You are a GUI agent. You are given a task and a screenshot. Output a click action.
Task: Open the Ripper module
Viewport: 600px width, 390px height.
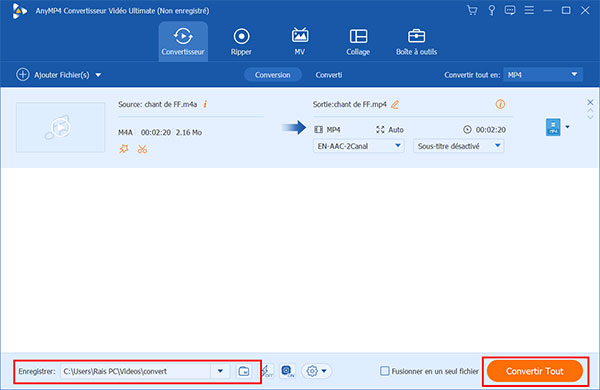241,42
